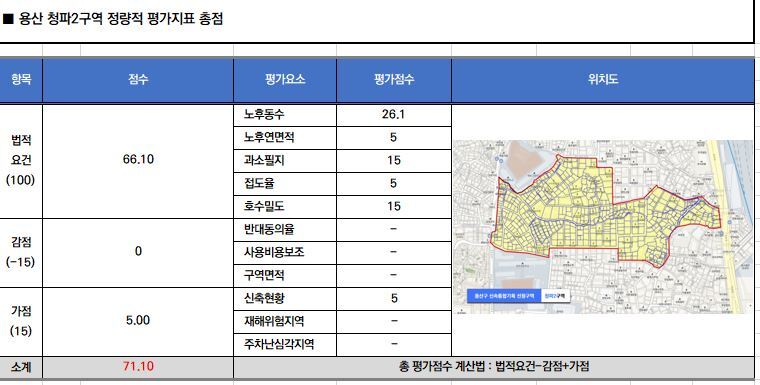The width and height of the screenshot is (760, 385).
Task: Select the '접도율' cell
Action: pos(285,184)
